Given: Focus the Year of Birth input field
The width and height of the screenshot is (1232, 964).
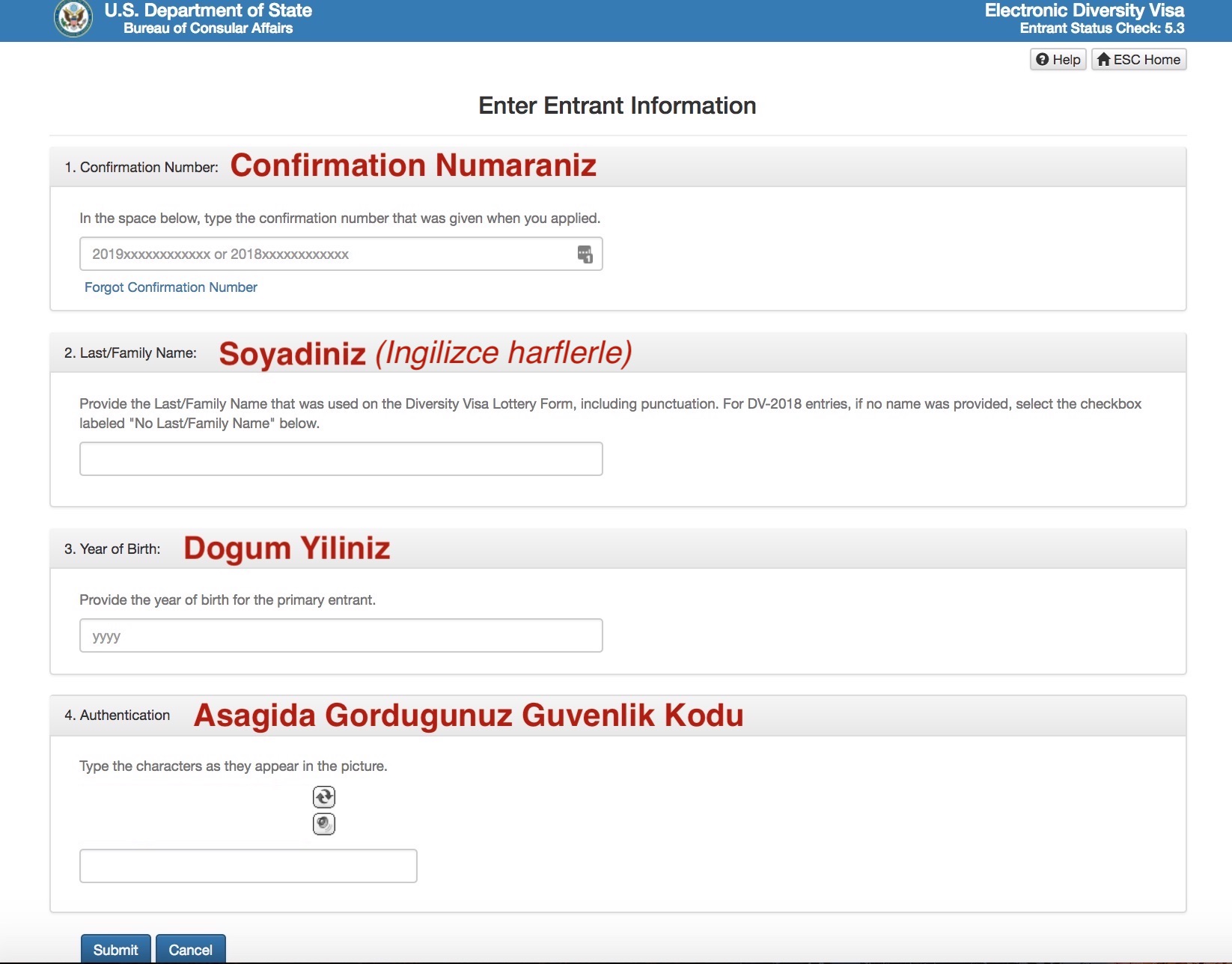Looking at the screenshot, I should pyautogui.click(x=341, y=635).
